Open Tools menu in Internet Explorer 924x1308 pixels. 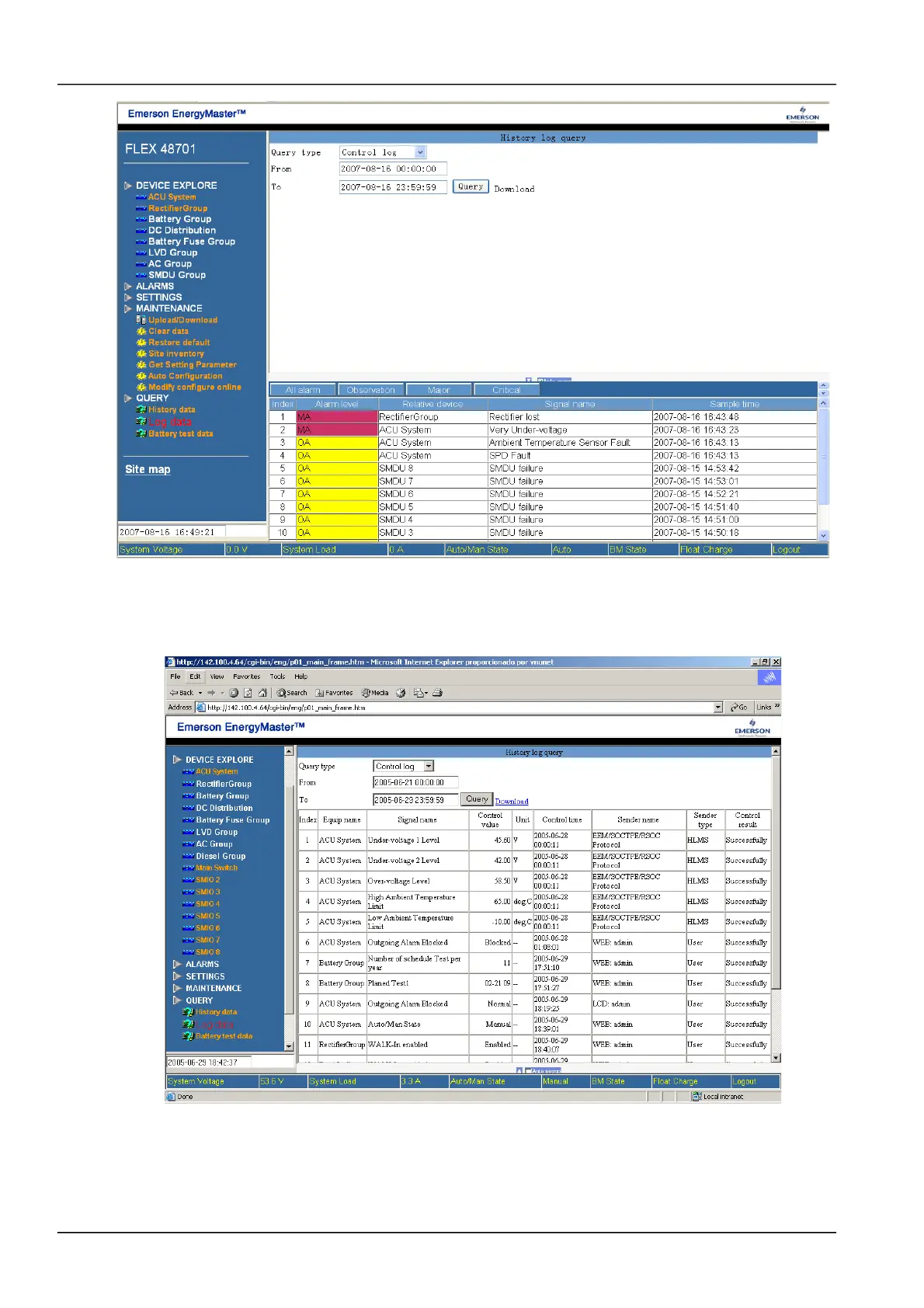[x=277, y=677]
